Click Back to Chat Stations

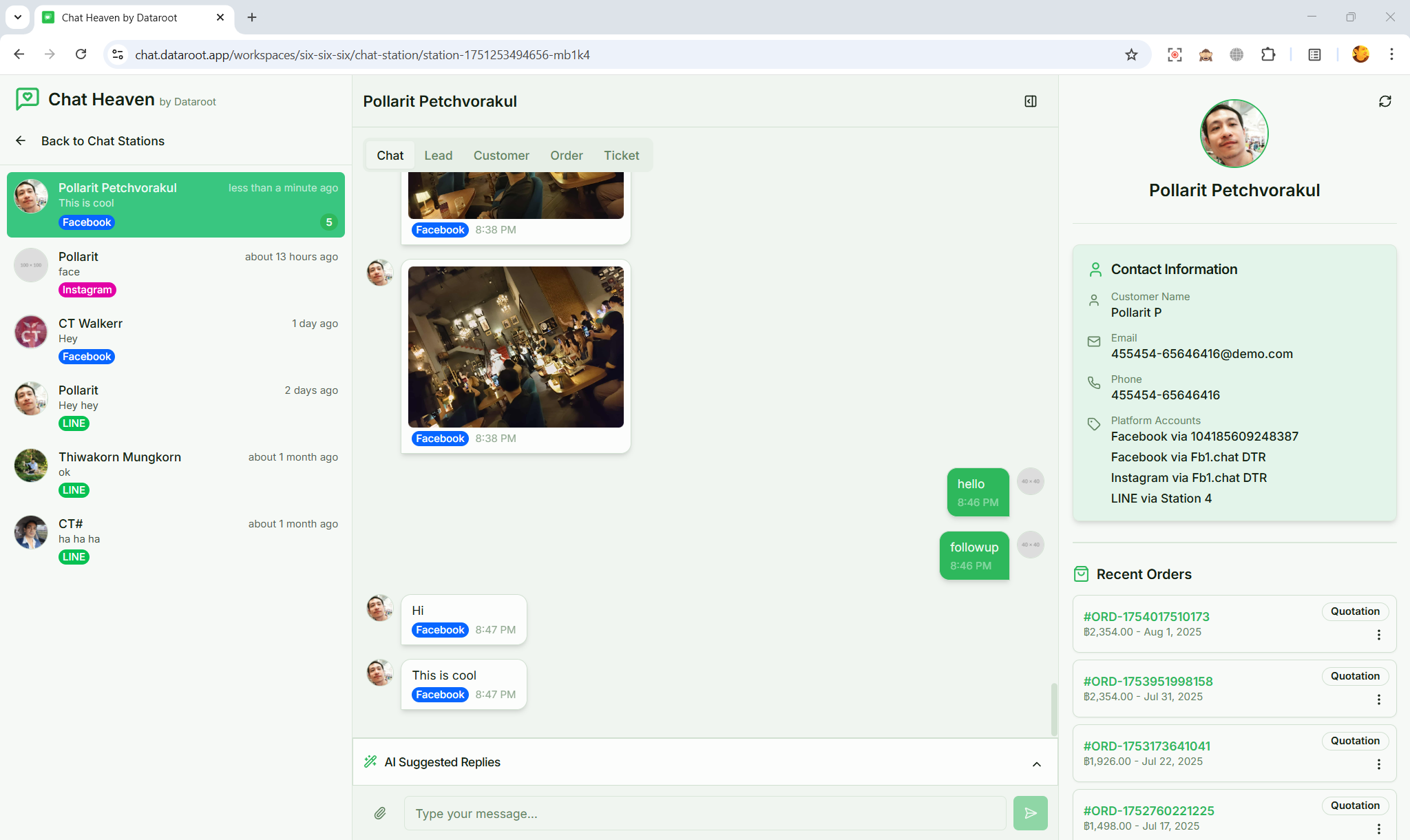[103, 141]
